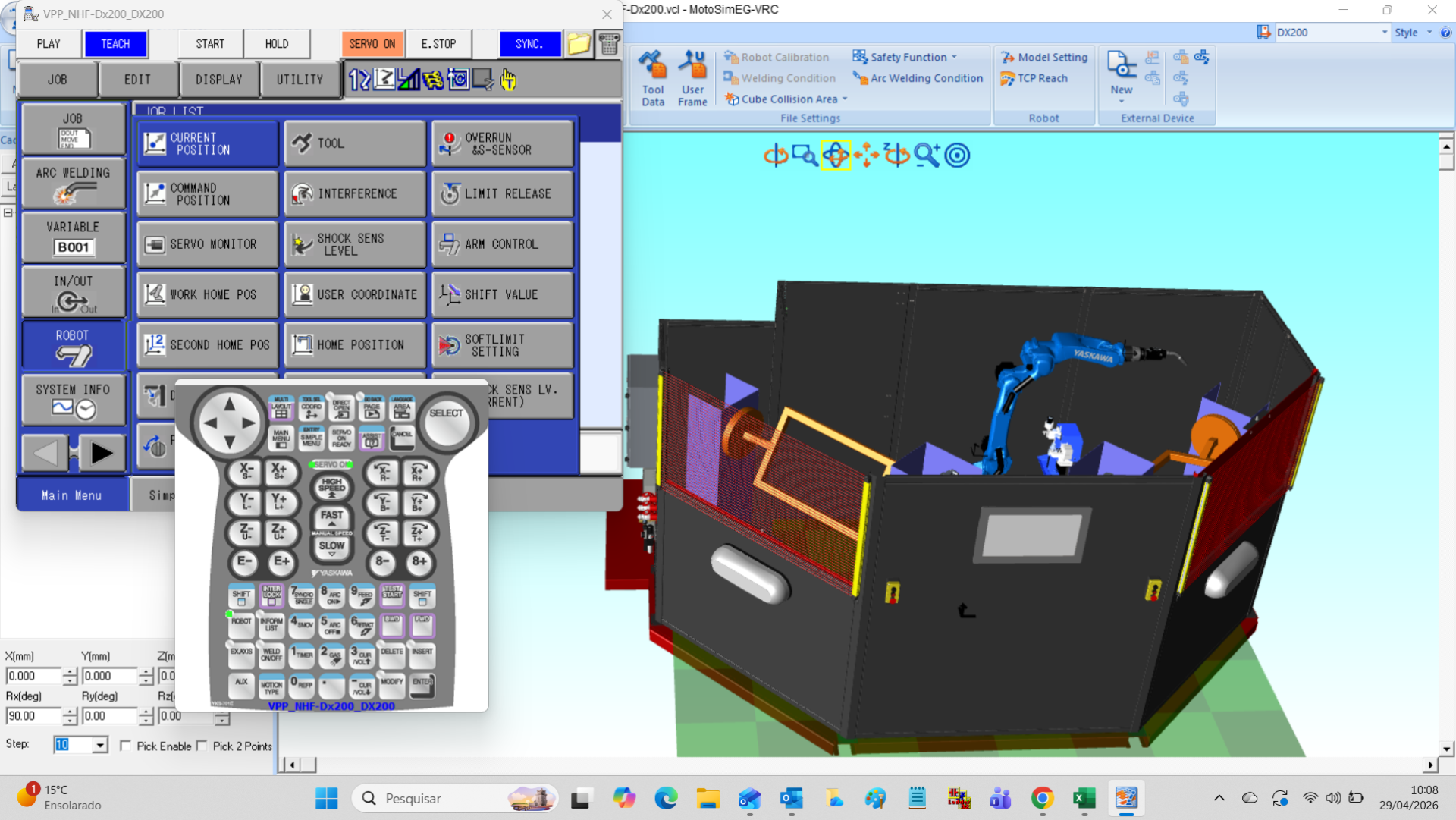Select the pan view tool

[866, 156]
